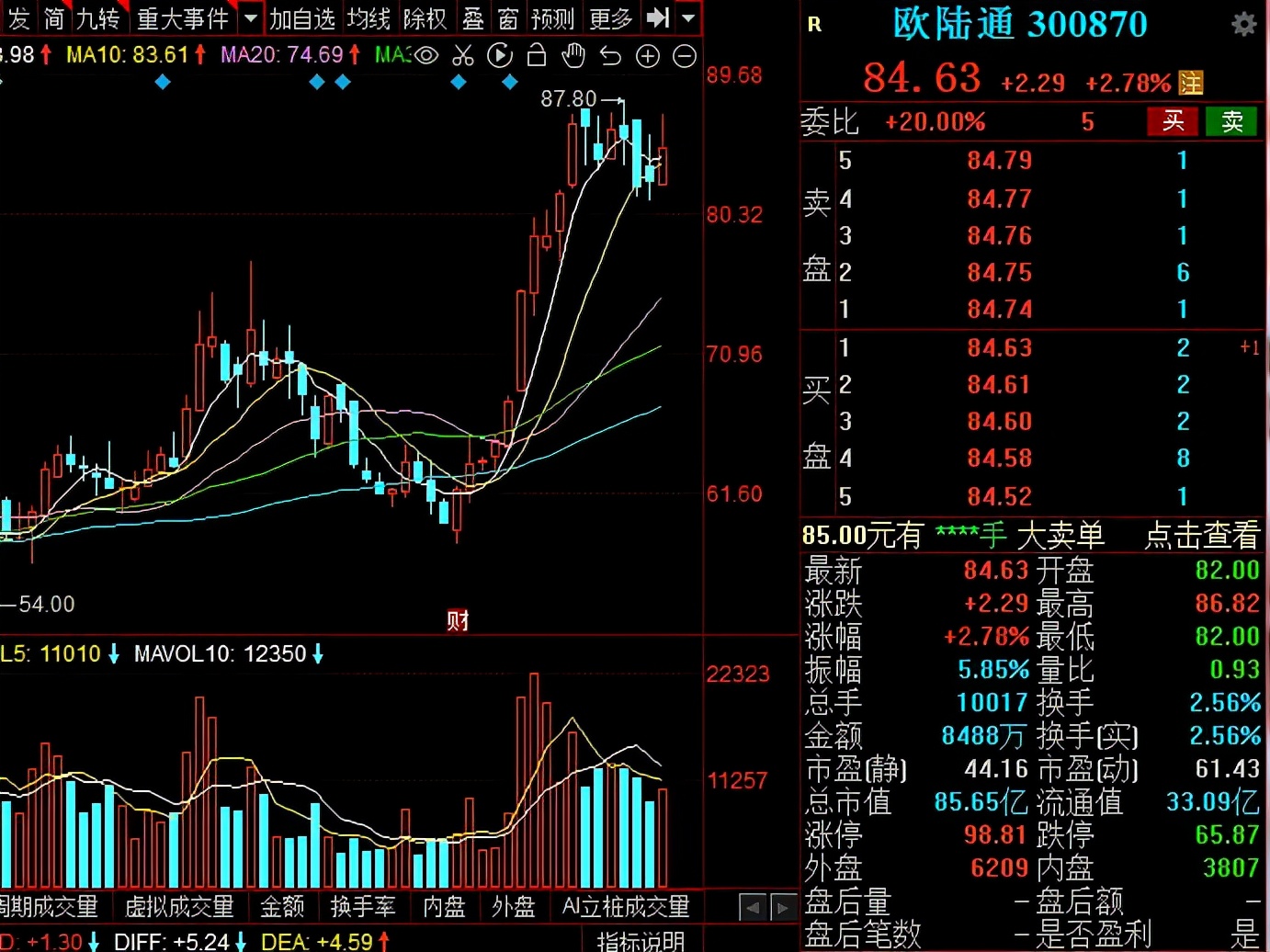Open the 指标说明 indicator description
The width and height of the screenshot is (1270, 952).
coord(641,941)
